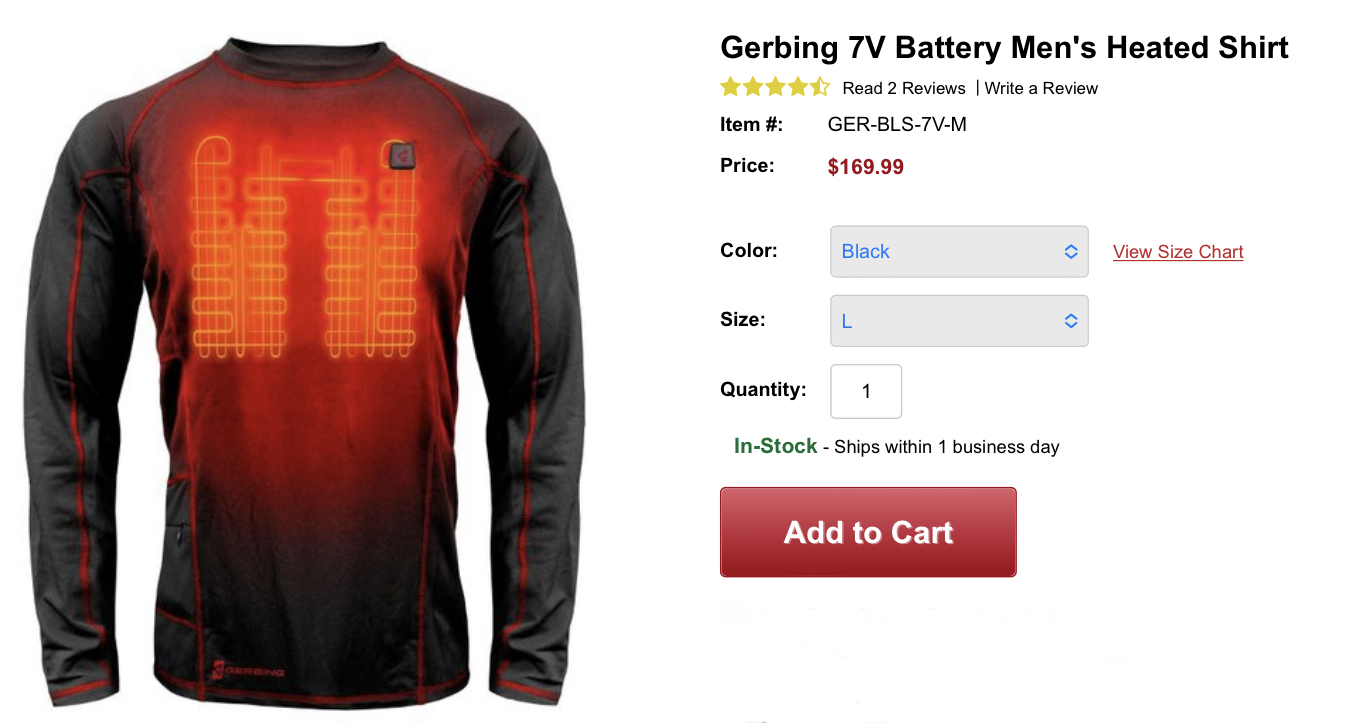The width and height of the screenshot is (1357, 723).
Task: Click the product title Gerbing 7V Battery Men's Heated Shirt
Action: point(1004,47)
